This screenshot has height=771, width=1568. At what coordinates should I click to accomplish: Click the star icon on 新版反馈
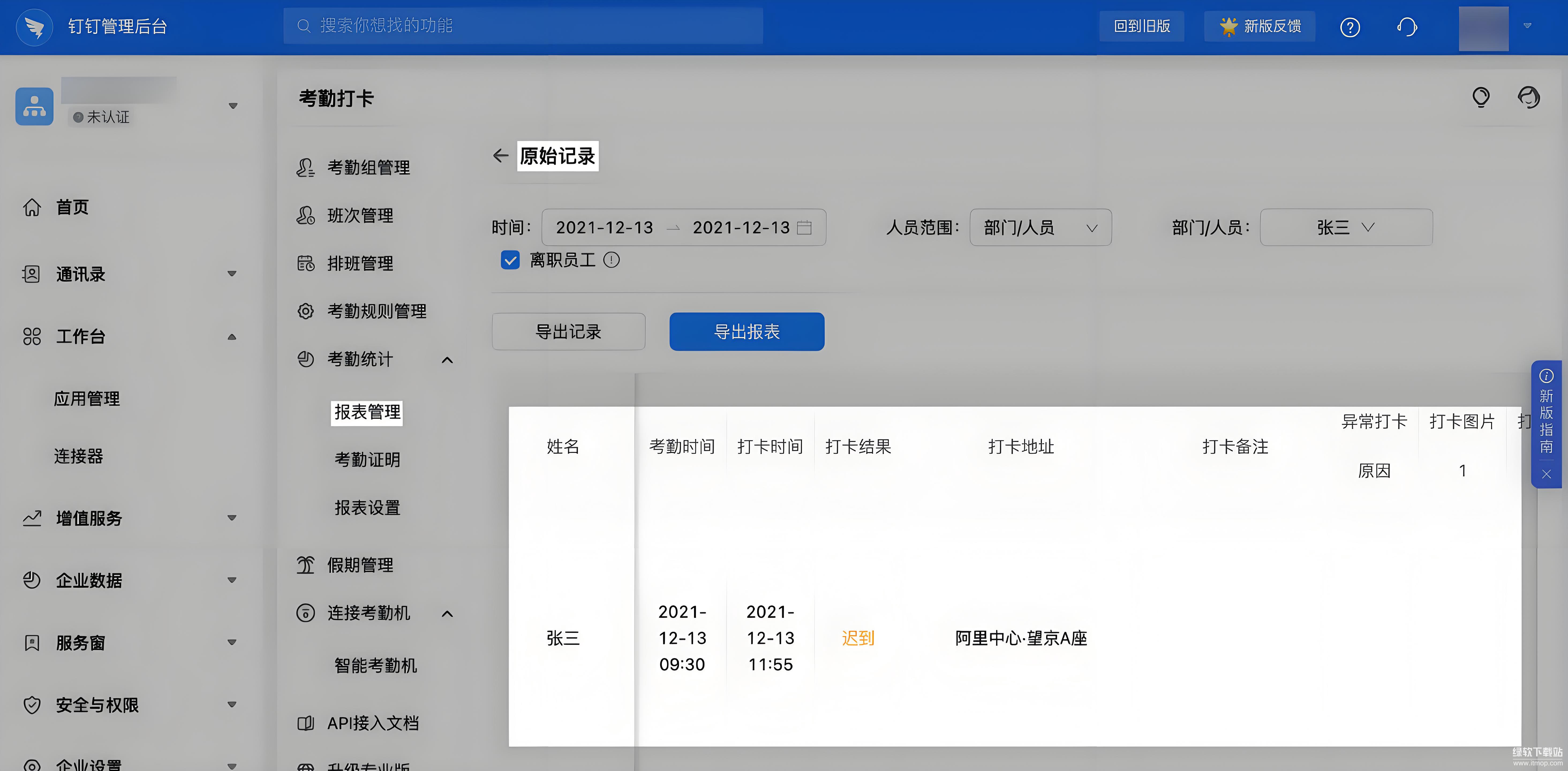click(1228, 26)
